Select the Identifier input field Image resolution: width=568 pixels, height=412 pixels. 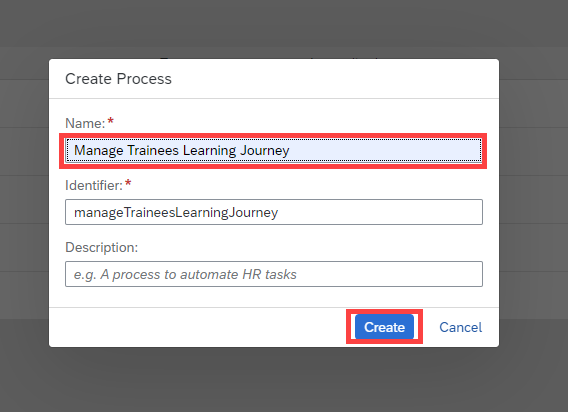click(x=274, y=212)
